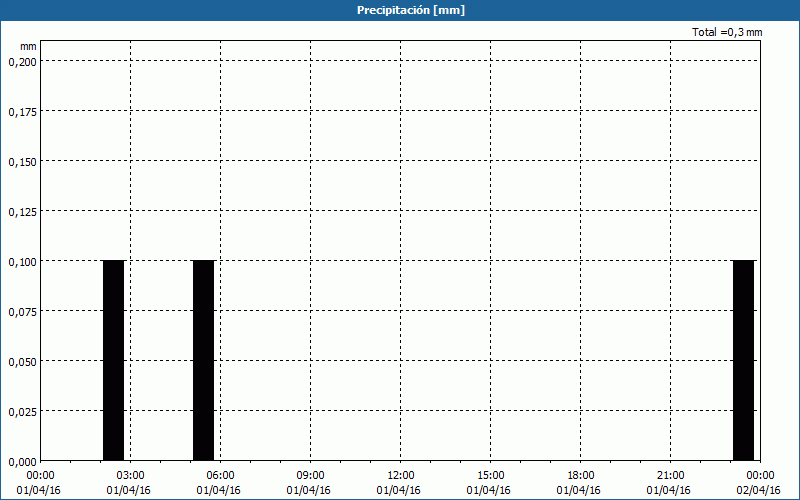The image size is (800, 500).
Task: Click the 21:00 time axis label
Action: click(x=670, y=476)
